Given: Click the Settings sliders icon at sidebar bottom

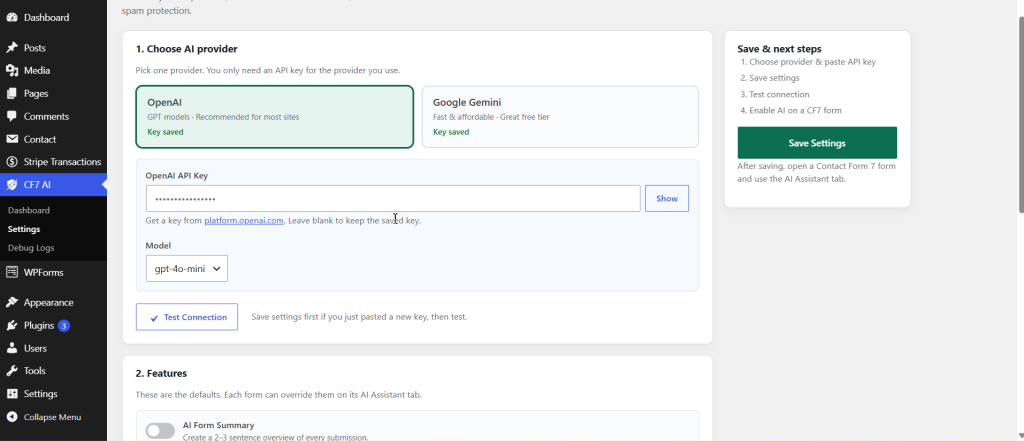Looking at the screenshot, I should pyautogui.click(x=12, y=394).
